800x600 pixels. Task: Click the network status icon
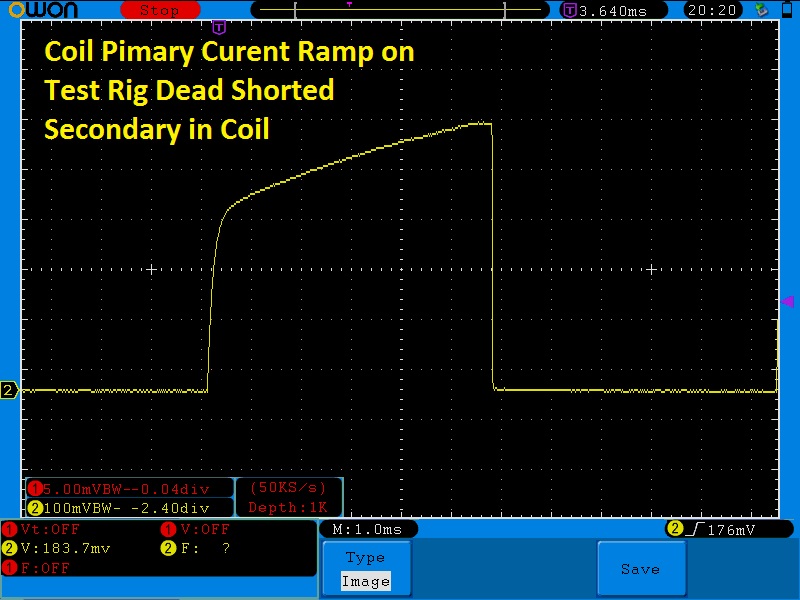[x=761, y=10]
